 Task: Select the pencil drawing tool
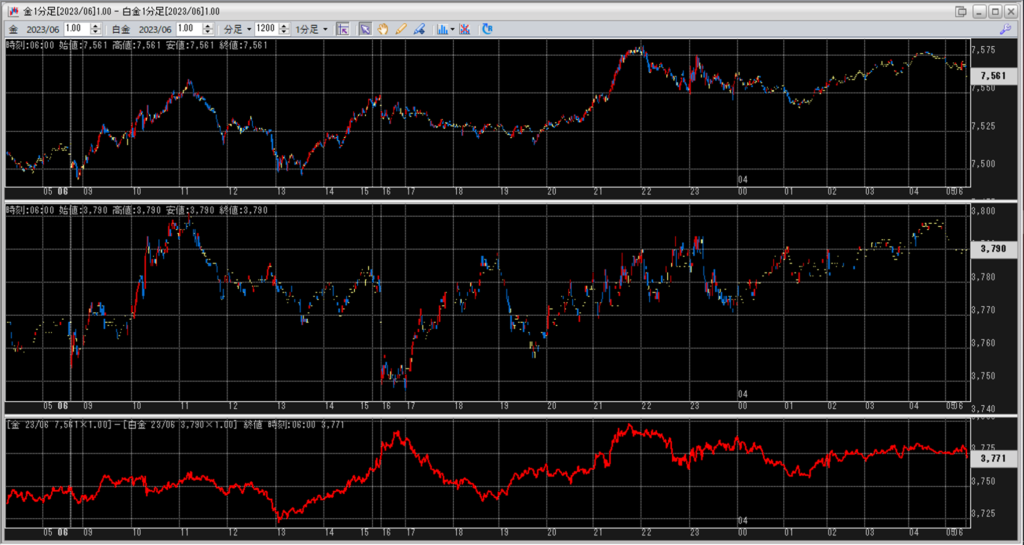[x=401, y=29]
